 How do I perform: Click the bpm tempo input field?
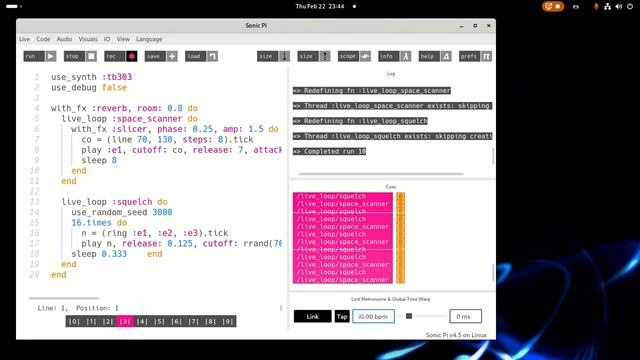pyautogui.click(x=373, y=316)
